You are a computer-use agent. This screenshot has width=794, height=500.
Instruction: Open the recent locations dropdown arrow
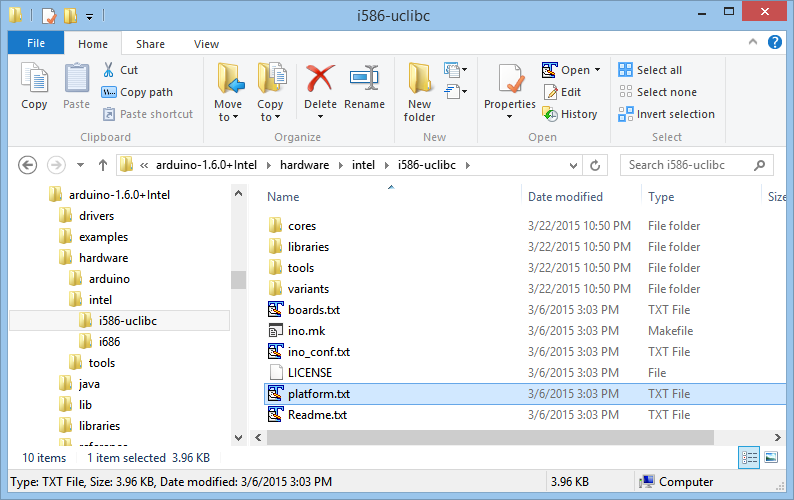[80, 165]
